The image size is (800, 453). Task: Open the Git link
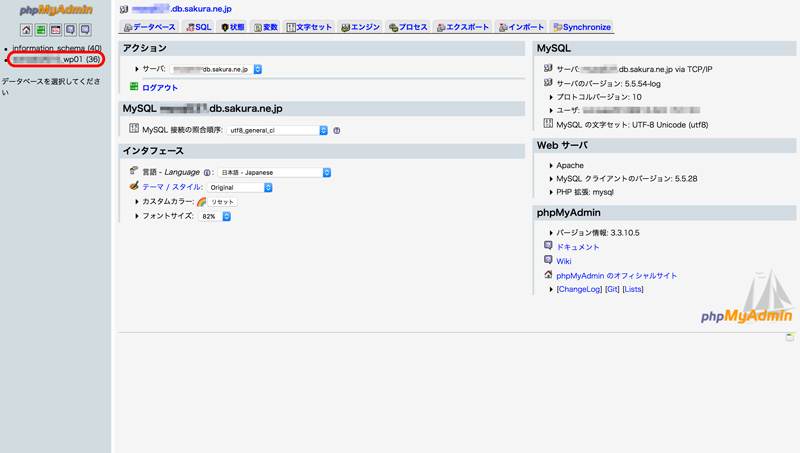pyautogui.click(x=612, y=289)
